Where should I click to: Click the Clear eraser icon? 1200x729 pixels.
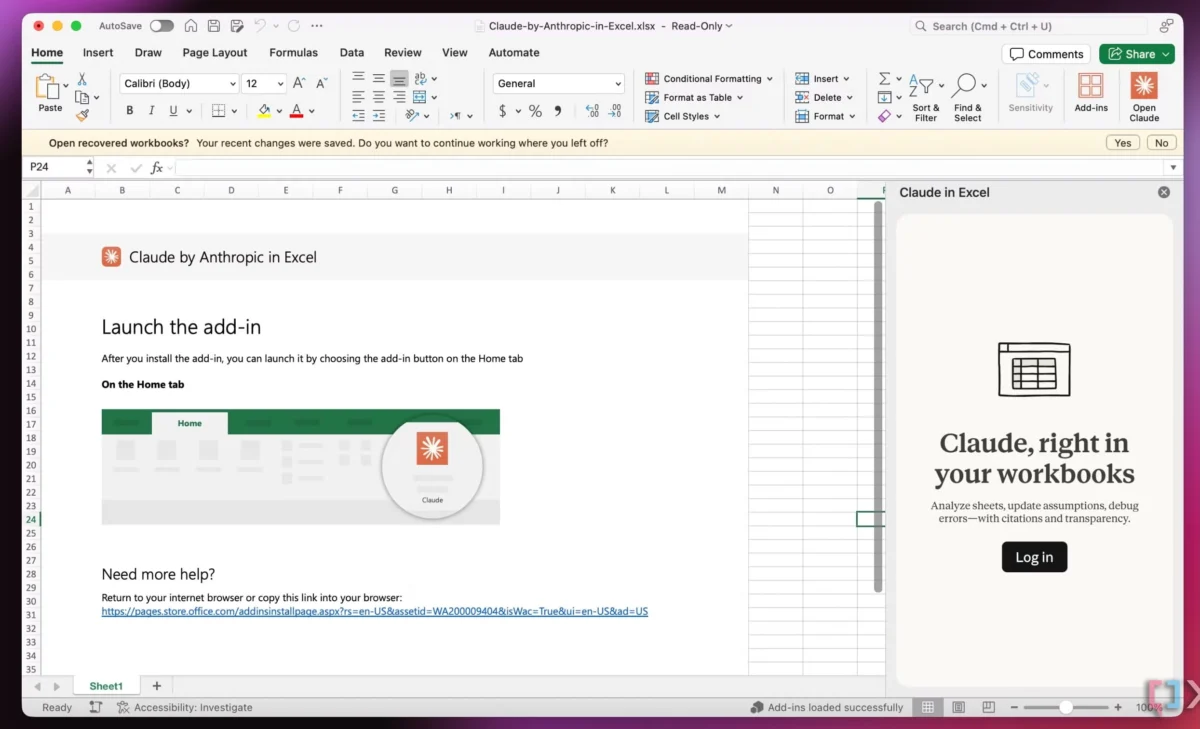tap(884, 116)
